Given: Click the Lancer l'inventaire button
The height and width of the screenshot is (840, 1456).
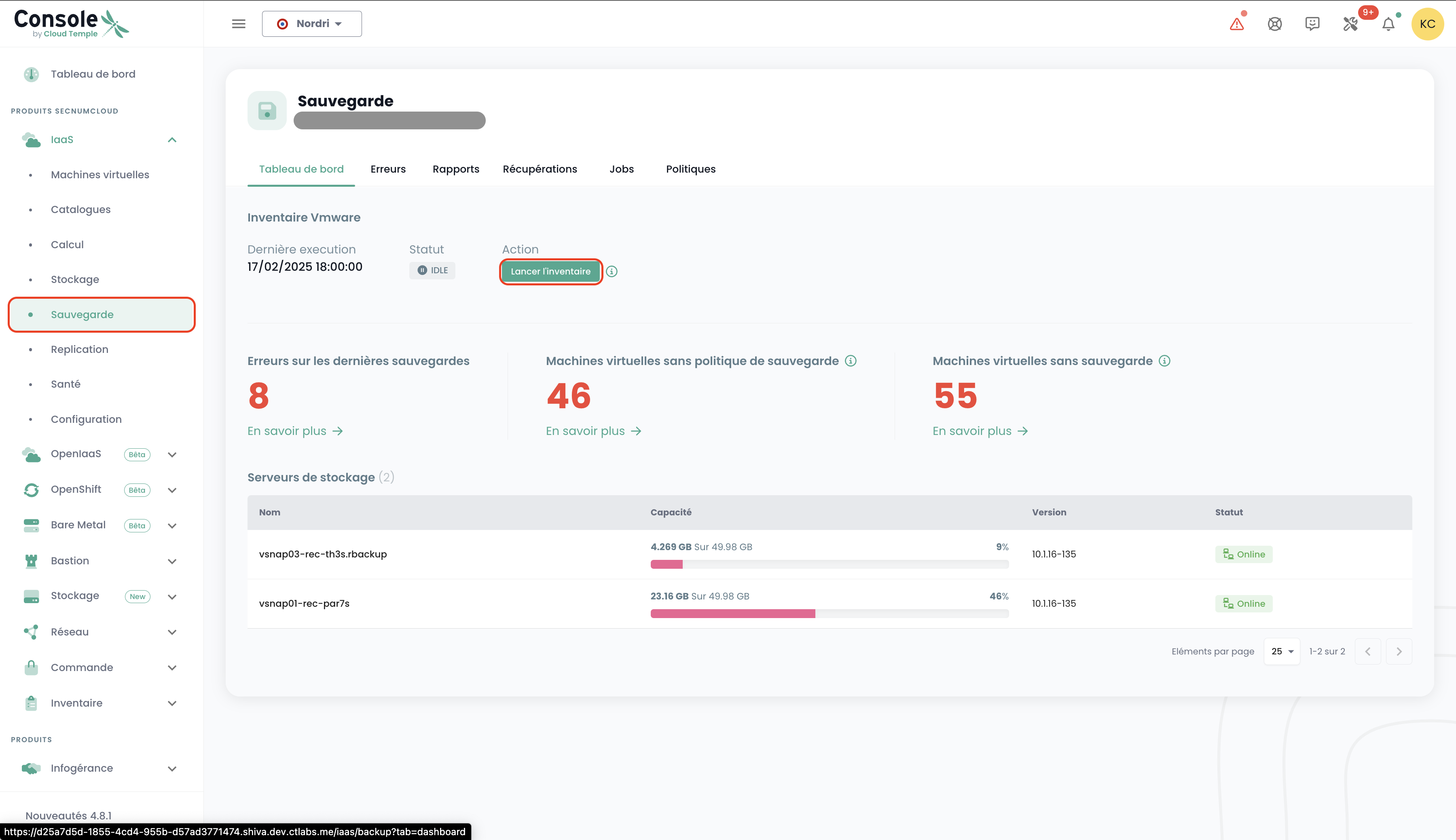Looking at the screenshot, I should click(x=550, y=271).
